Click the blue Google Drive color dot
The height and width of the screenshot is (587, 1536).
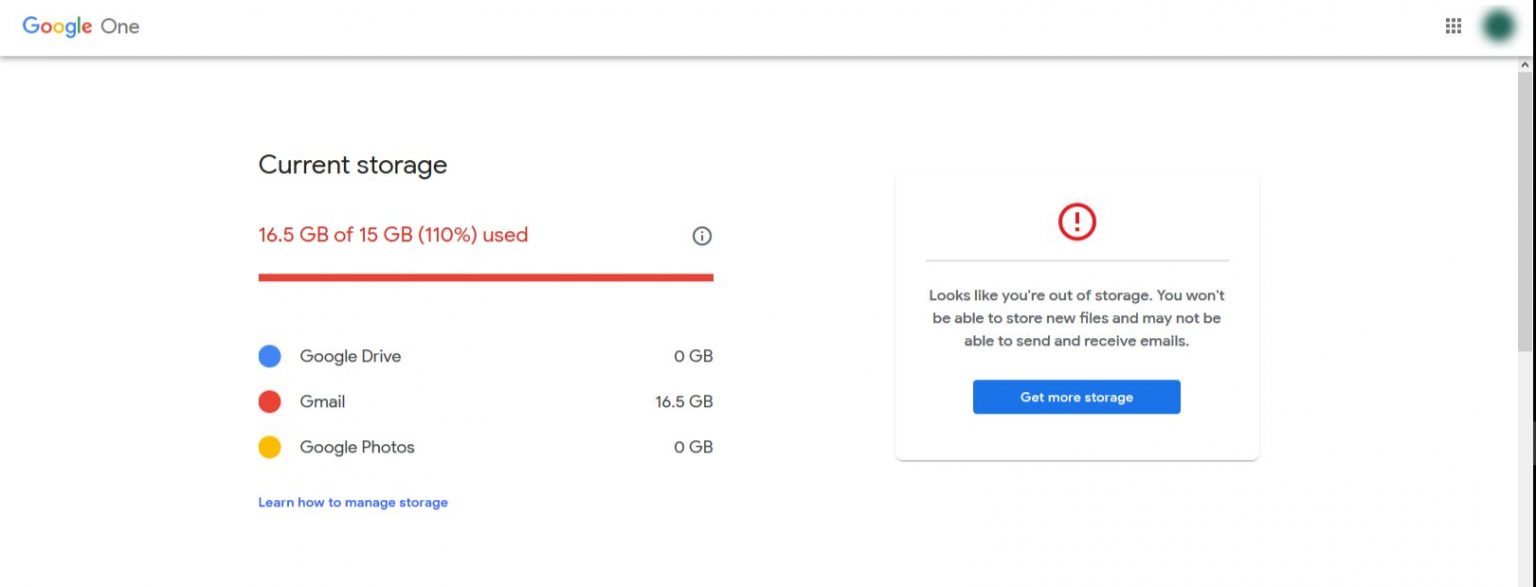coord(269,356)
